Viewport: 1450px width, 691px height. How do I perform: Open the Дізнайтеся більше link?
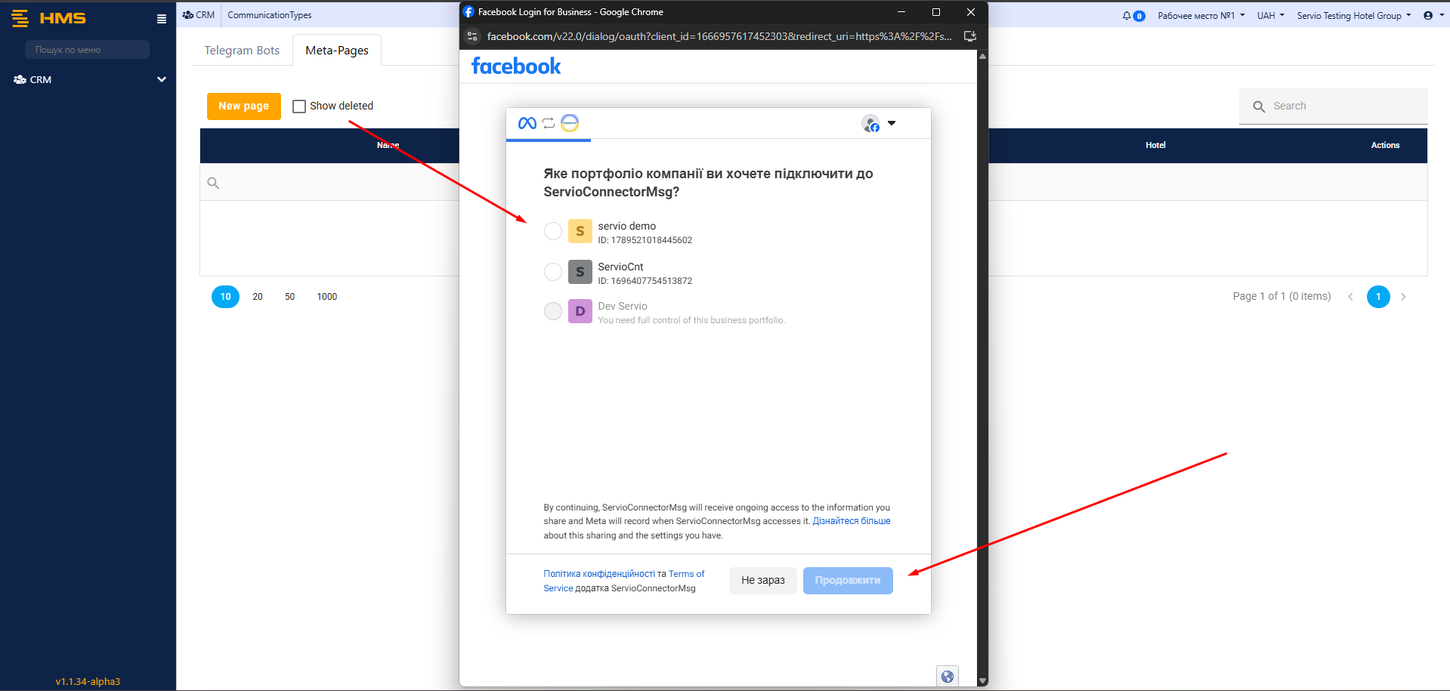click(x=851, y=520)
